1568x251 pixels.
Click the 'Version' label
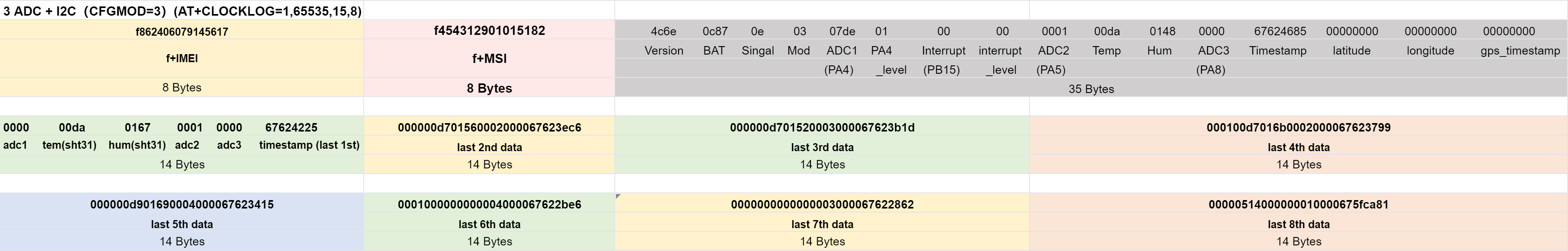point(663,51)
